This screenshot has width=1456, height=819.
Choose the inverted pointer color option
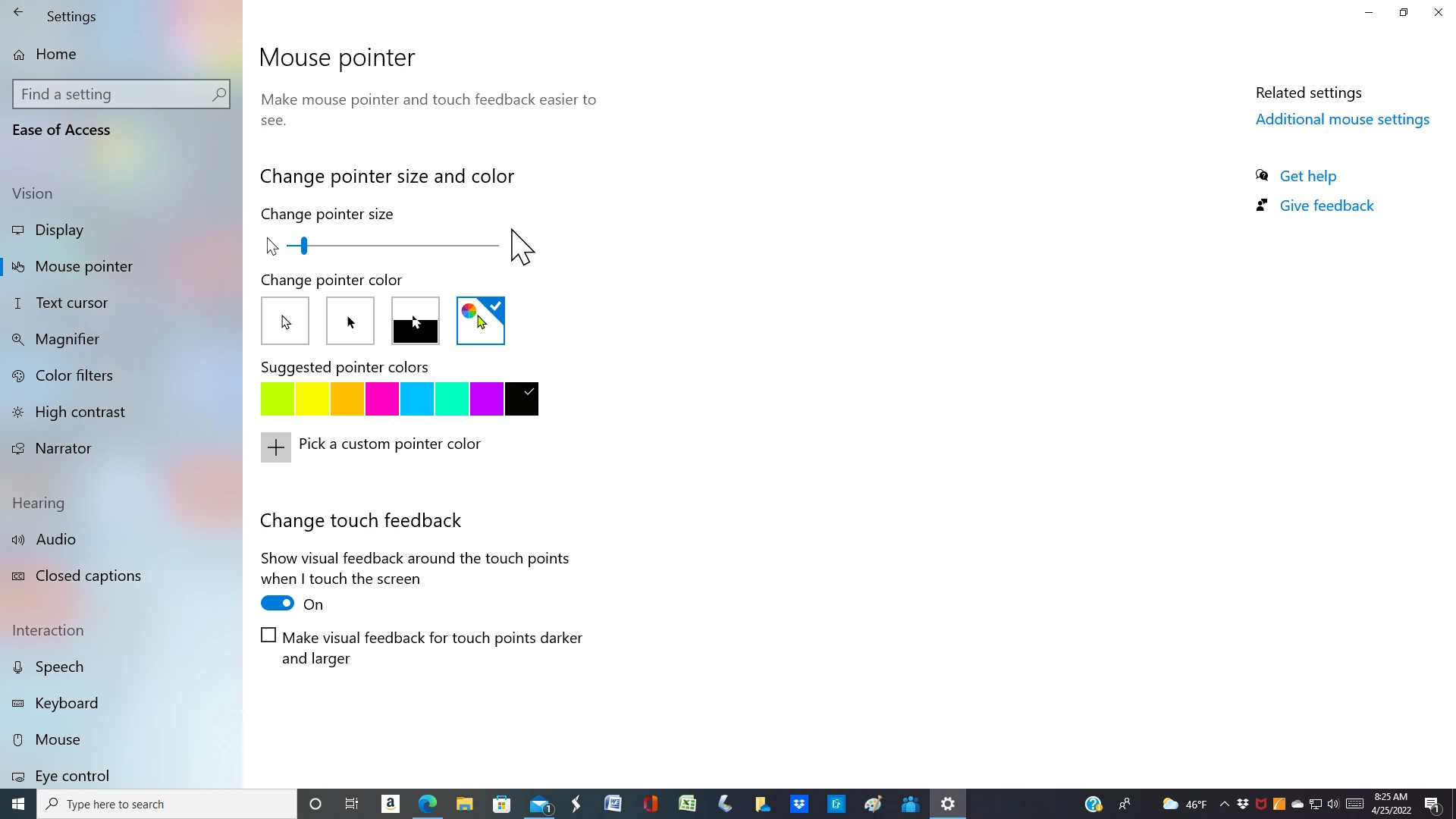click(416, 321)
